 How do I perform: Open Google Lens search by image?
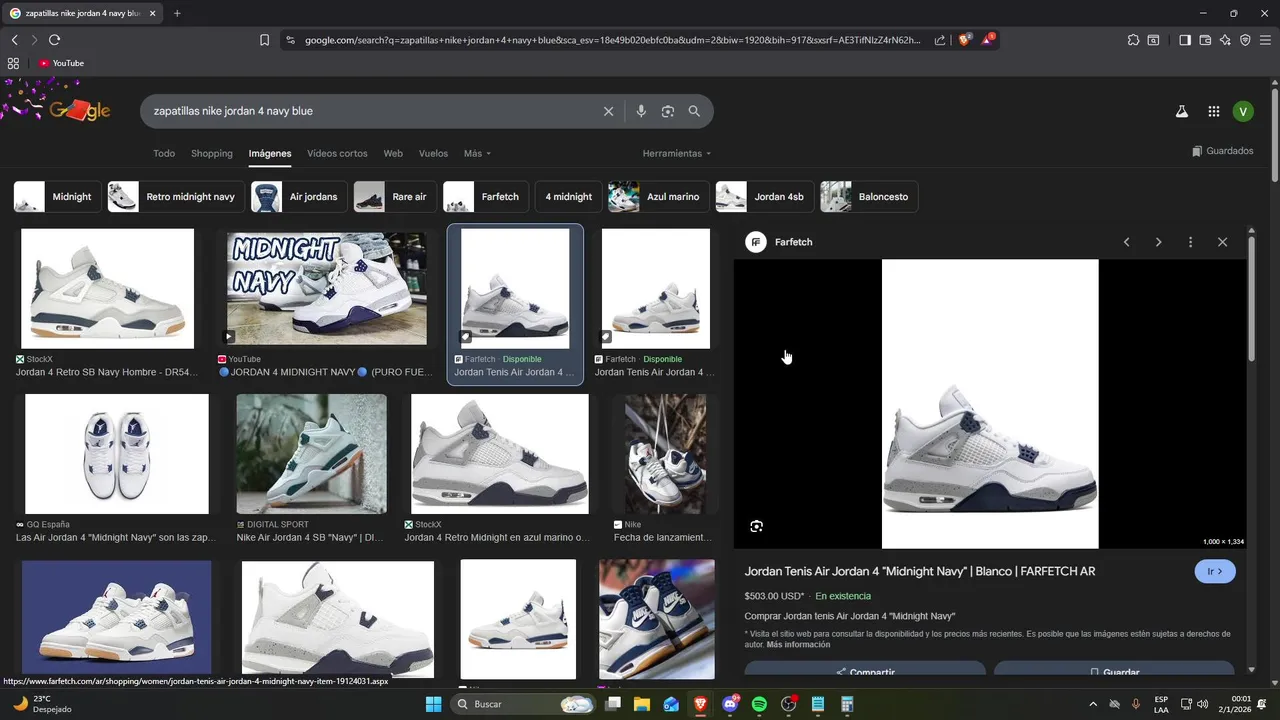pos(668,111)
